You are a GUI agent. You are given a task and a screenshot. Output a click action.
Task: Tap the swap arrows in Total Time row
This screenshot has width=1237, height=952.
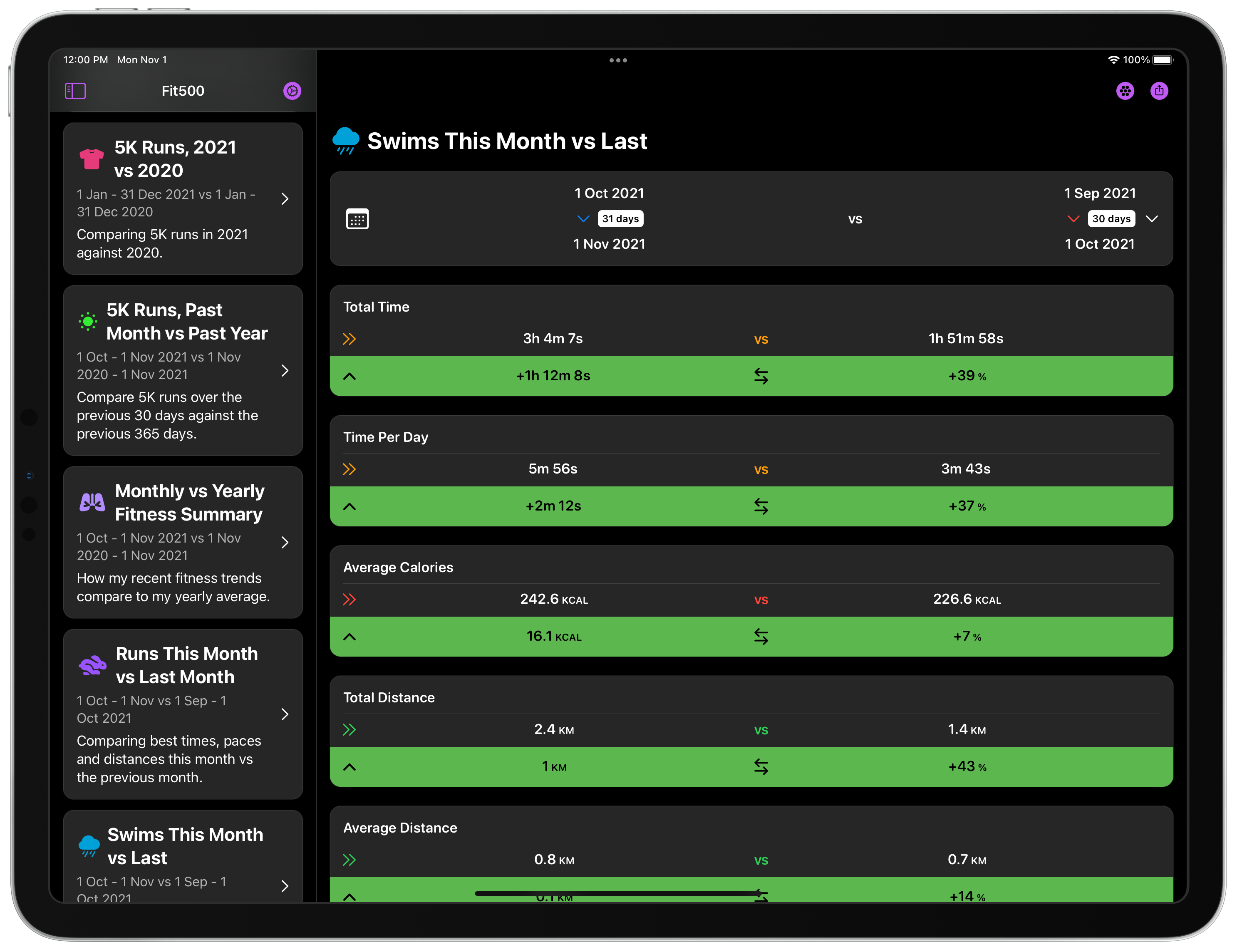point(761,376)
